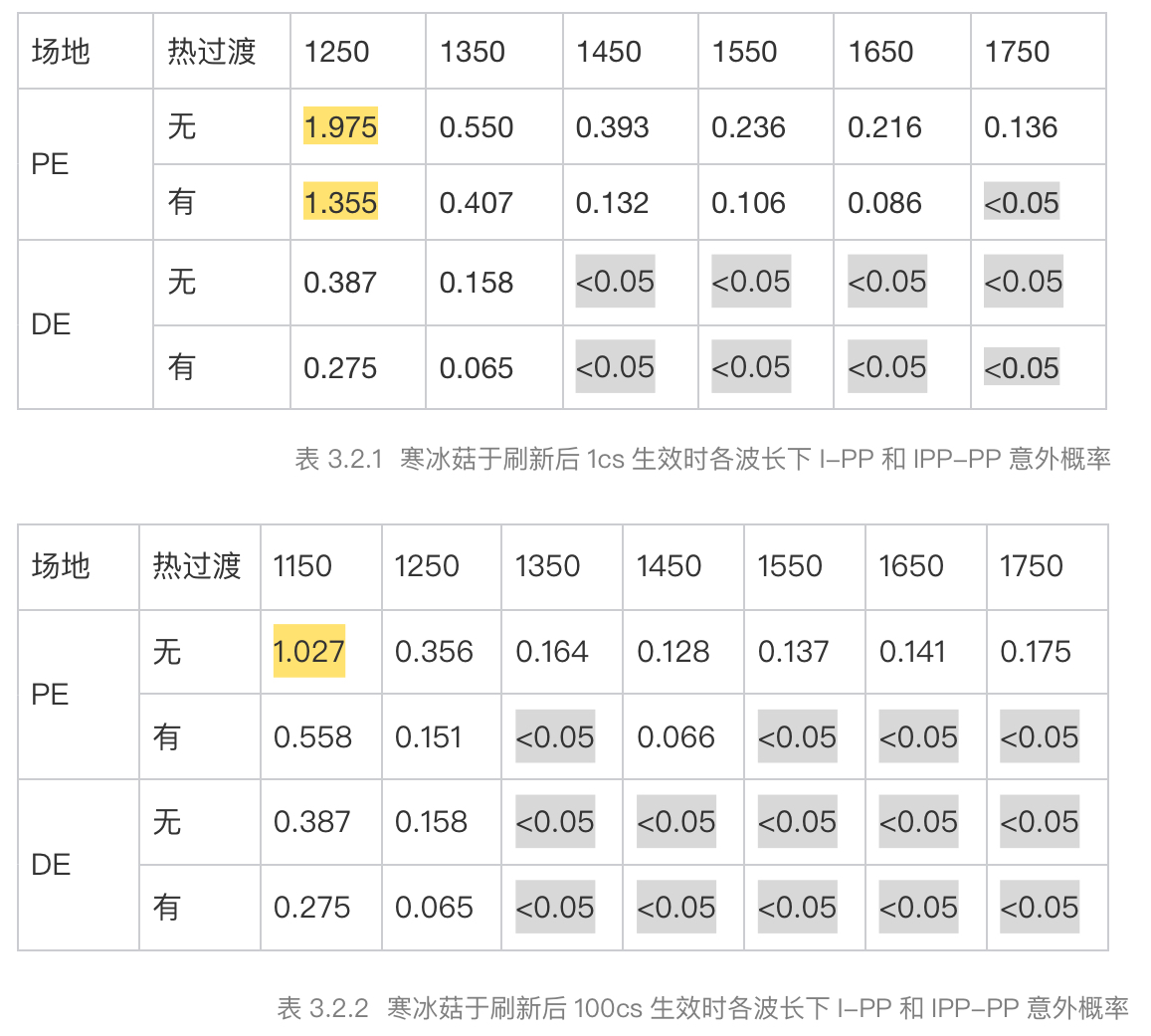Click the yellow highlighted 1.975 cell
The width and height of the screenshot is (1151, 1036).
340,127
